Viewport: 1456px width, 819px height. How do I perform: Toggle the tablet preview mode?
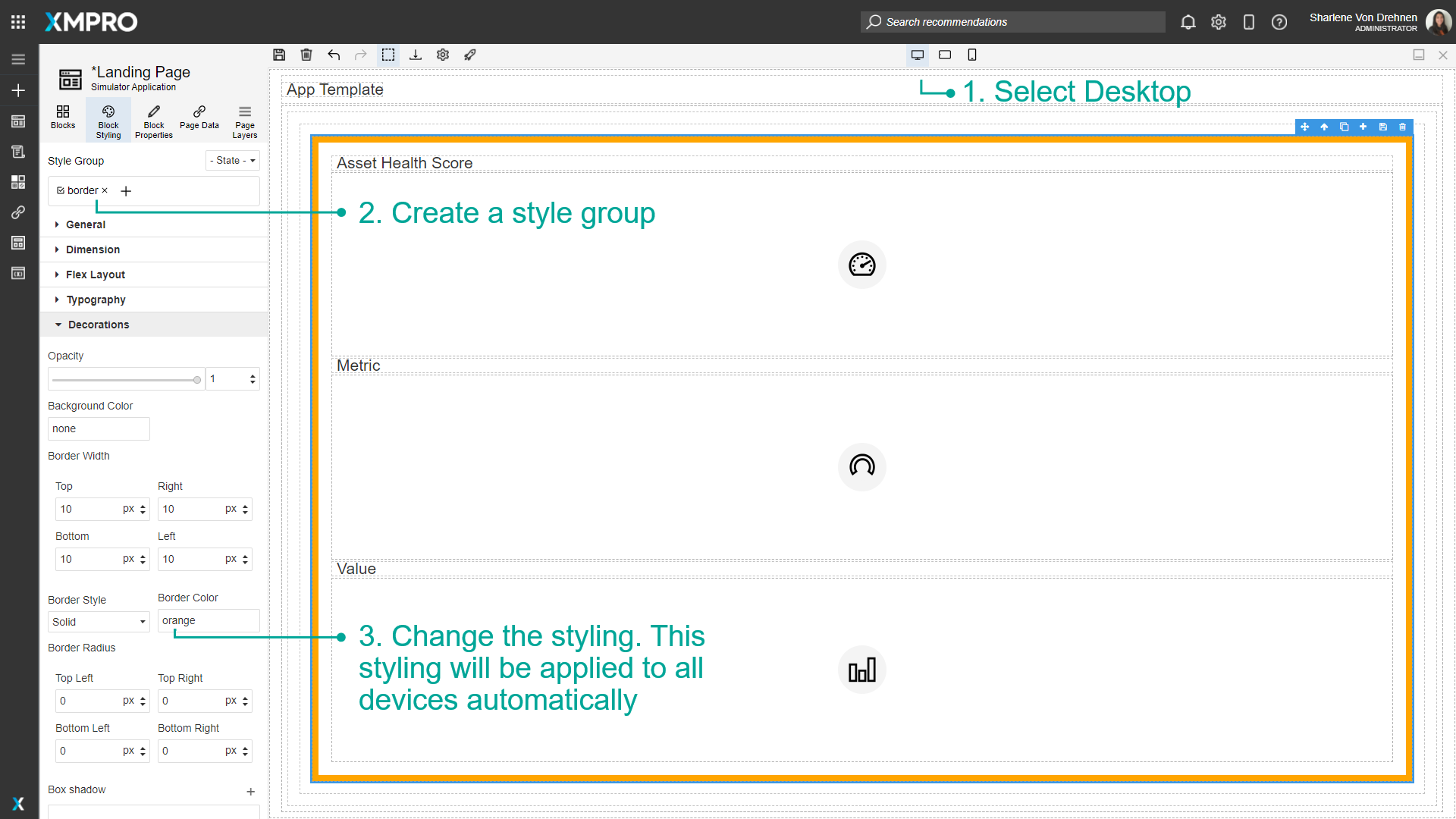(x=945, y=55)
